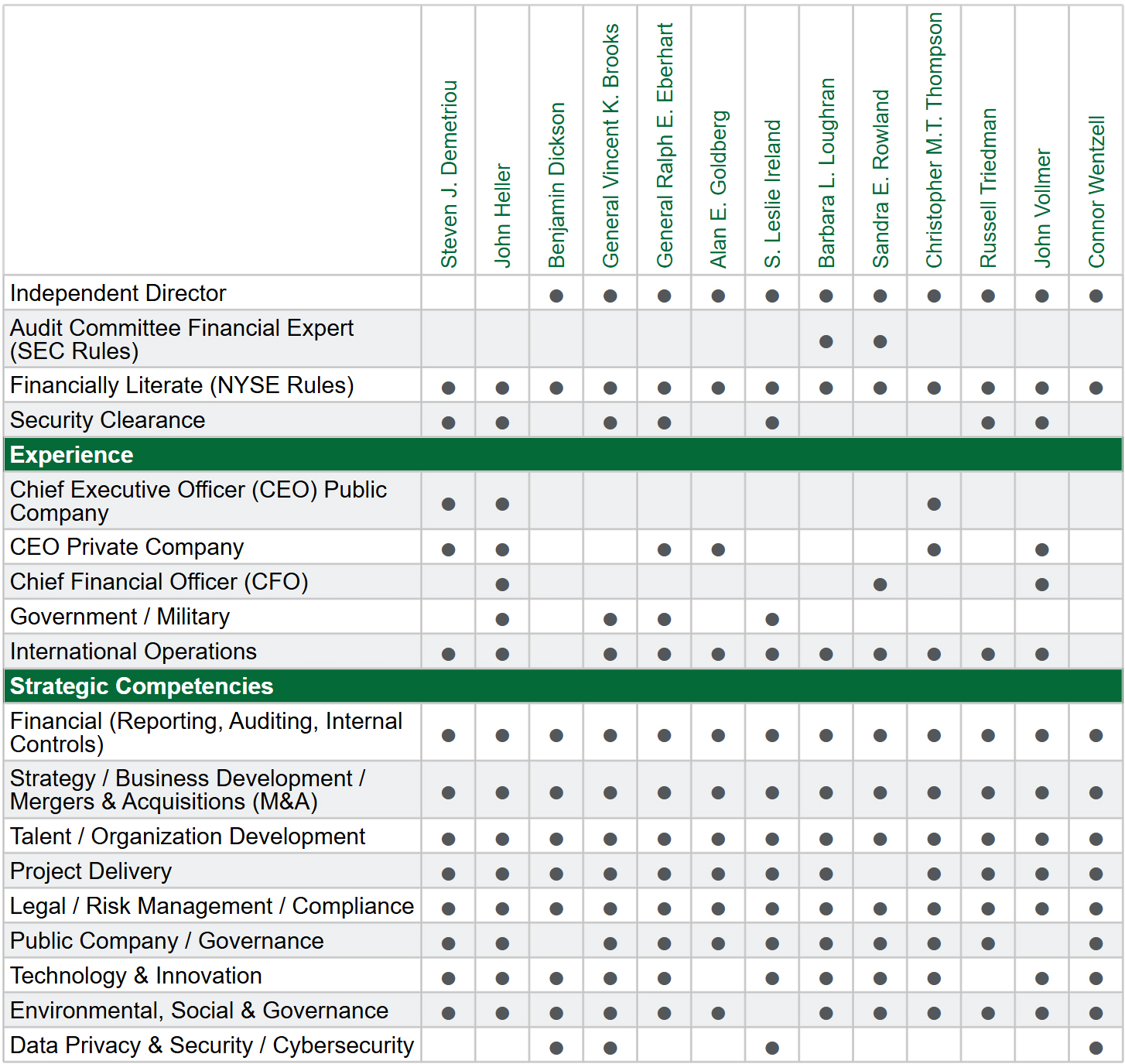Click the 'Sandra E. Rowland' column header
Viewport: 1125px width, 1064px height.
tap(881, 179)
